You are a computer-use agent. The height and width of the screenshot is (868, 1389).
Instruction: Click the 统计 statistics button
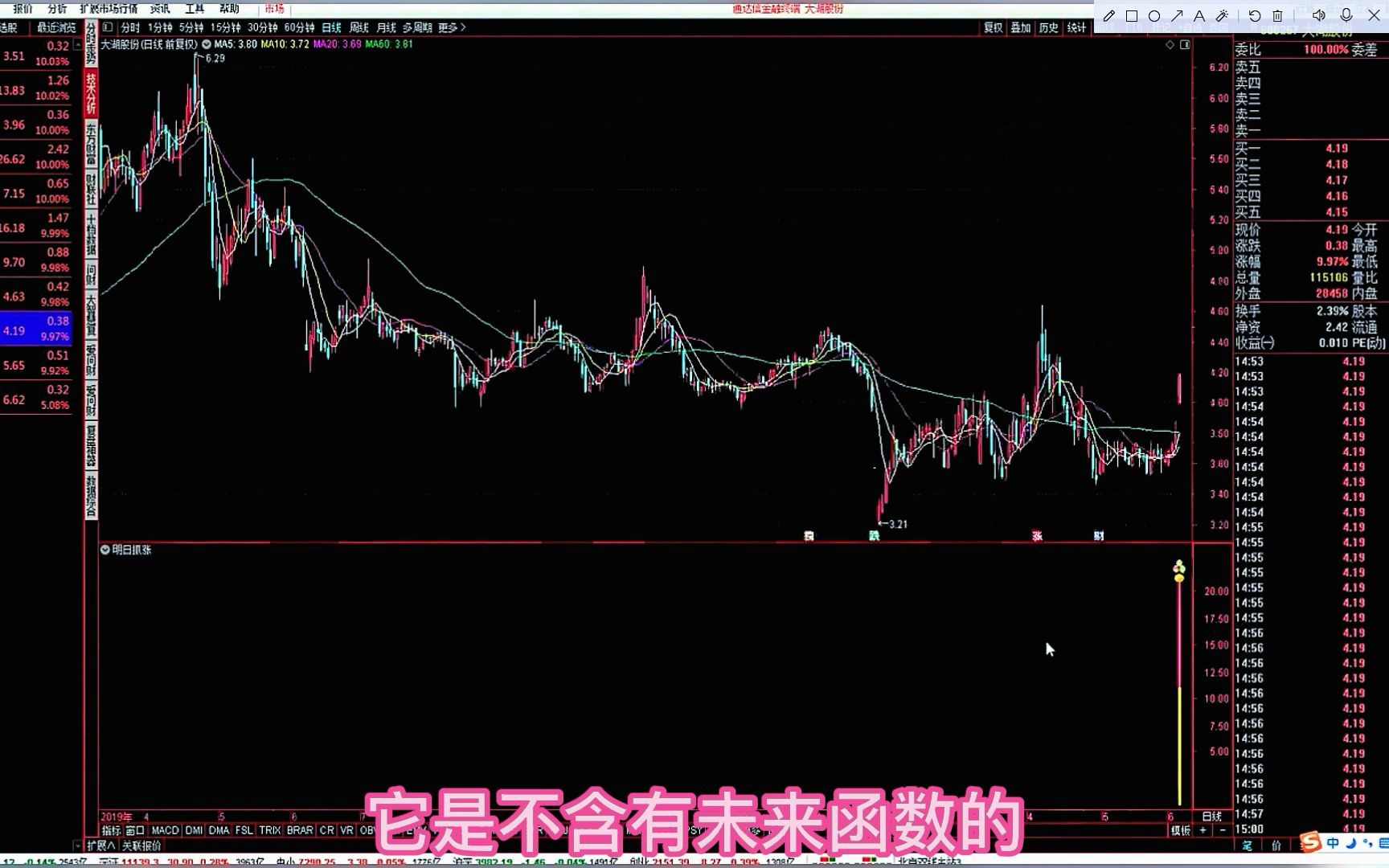[x=1076, y=27]
